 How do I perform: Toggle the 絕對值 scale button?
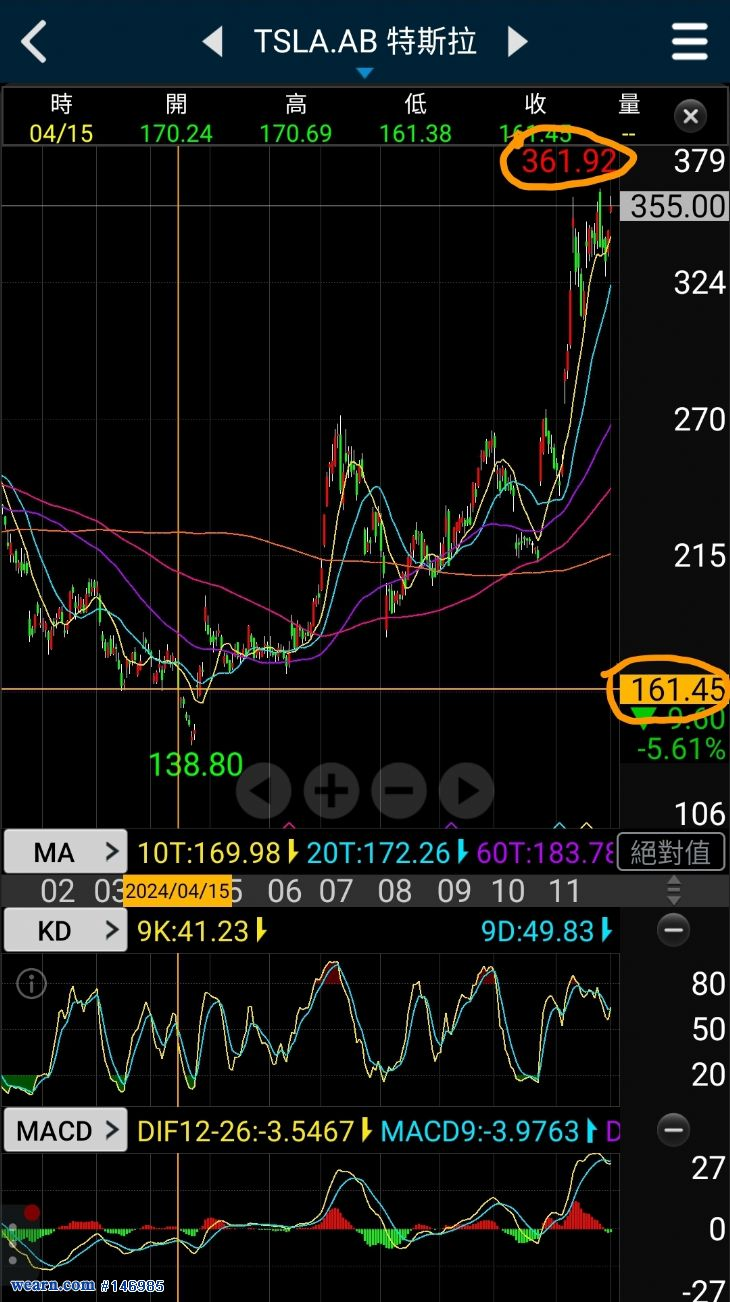coord(671,852)
